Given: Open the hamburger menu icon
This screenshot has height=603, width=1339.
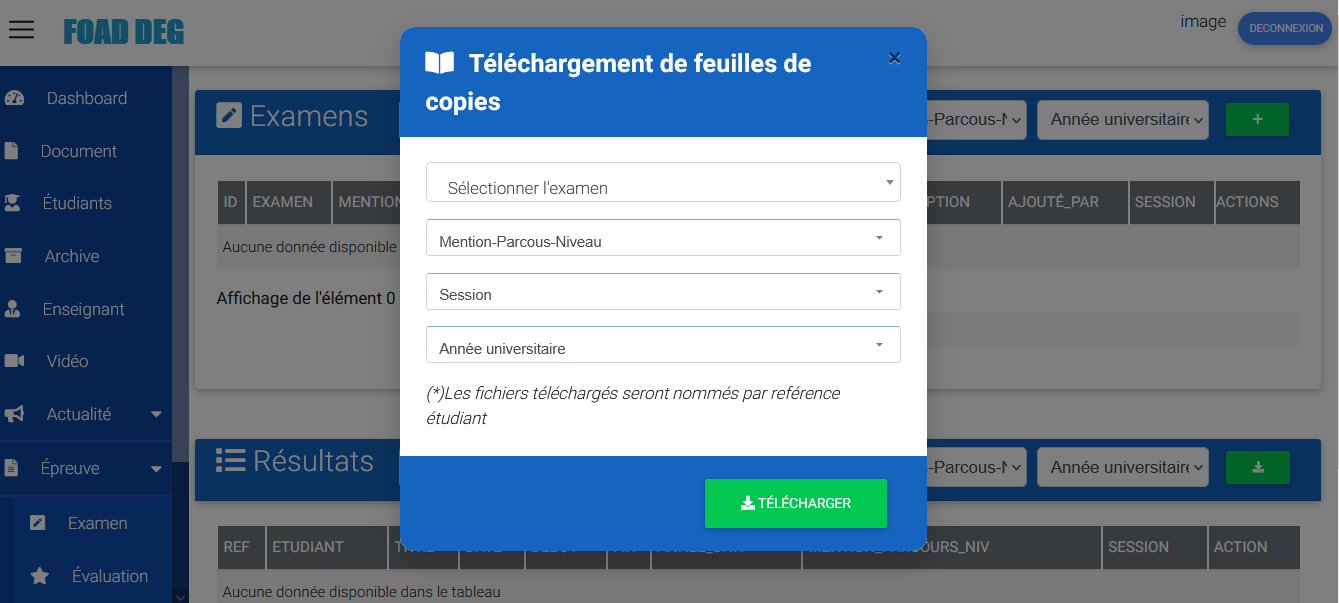Looking at the screenshot, I should (x=22, y=30).
